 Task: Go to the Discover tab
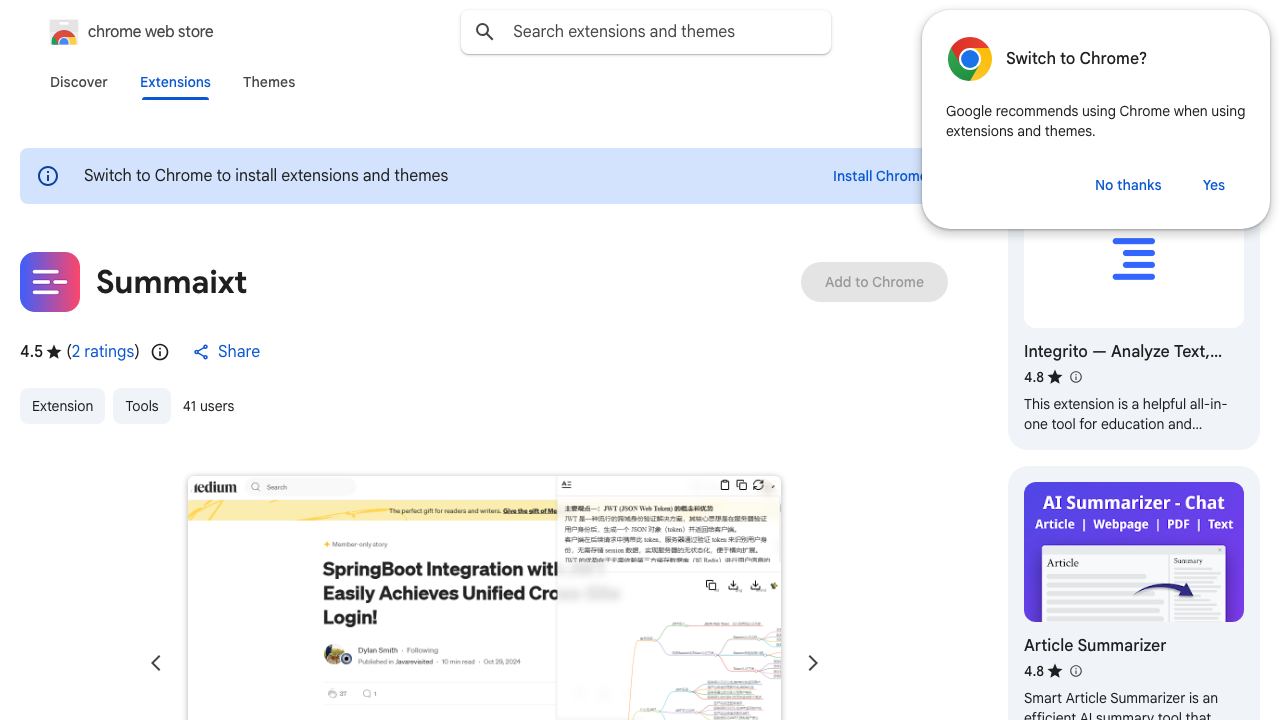[x=79, y=82]
